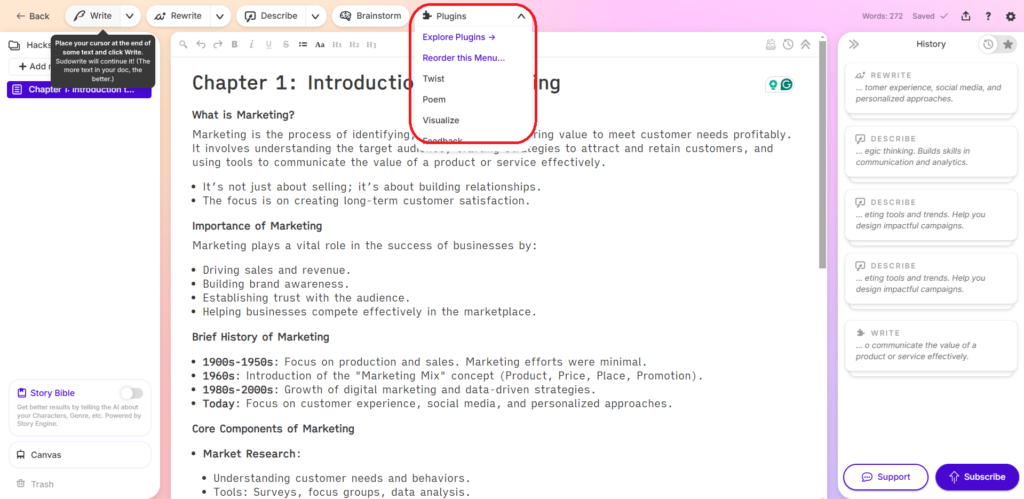
Task: Collapse the Plugins dropdown menu
Action: click(521, 16)
